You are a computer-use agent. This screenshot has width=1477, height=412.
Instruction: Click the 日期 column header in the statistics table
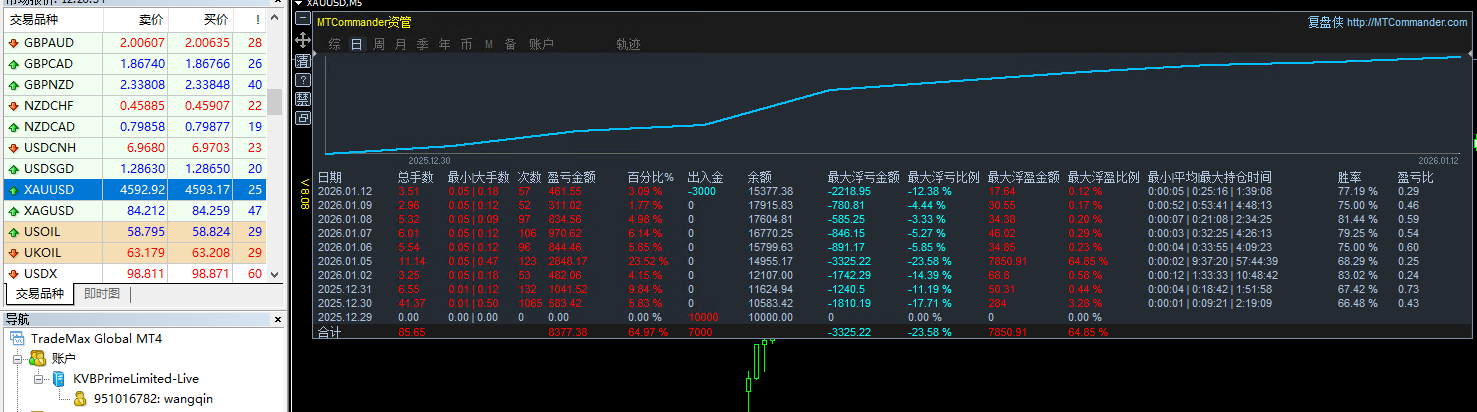point(330,177)
